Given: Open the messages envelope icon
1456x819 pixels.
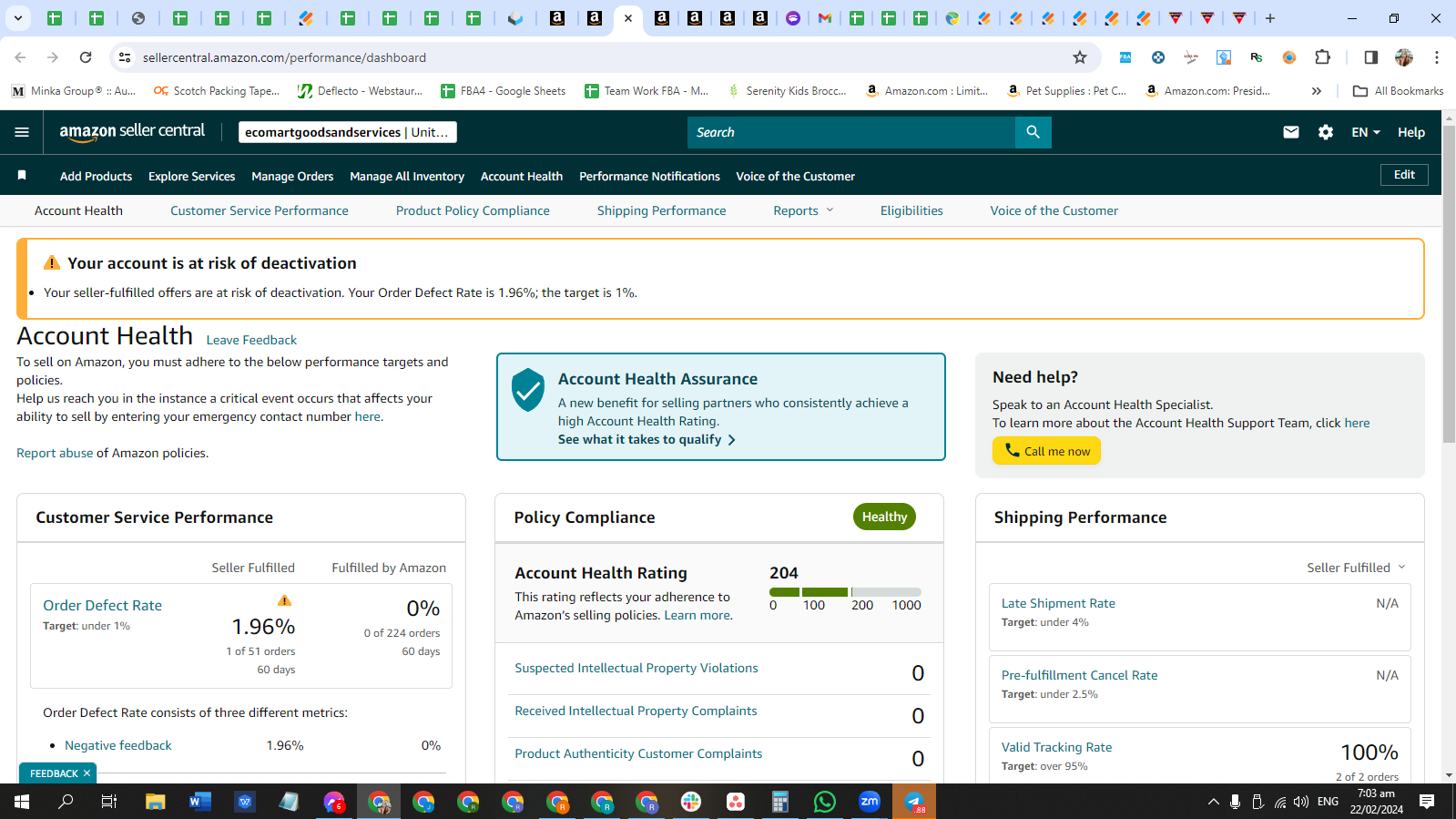Looking at the screenshot, I should click(x=1291, y=132).
